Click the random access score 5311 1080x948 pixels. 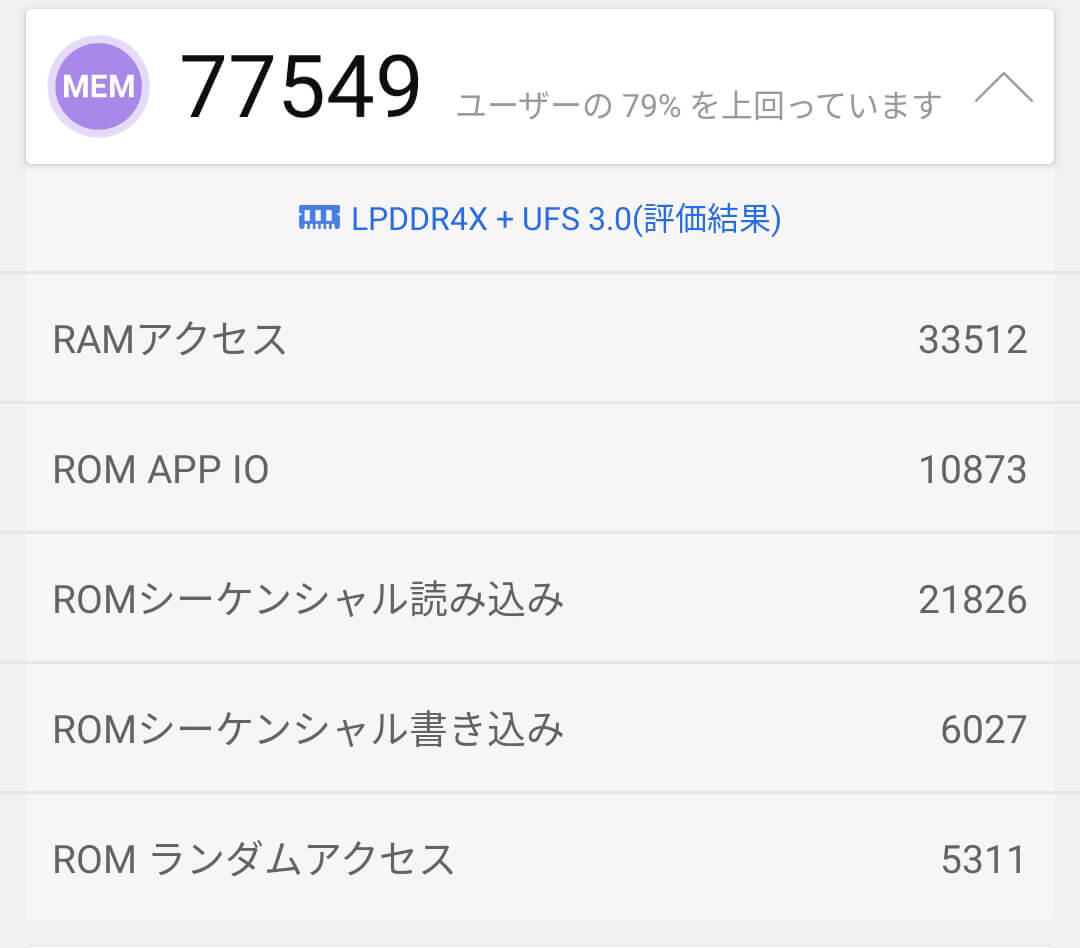[984, 859]
